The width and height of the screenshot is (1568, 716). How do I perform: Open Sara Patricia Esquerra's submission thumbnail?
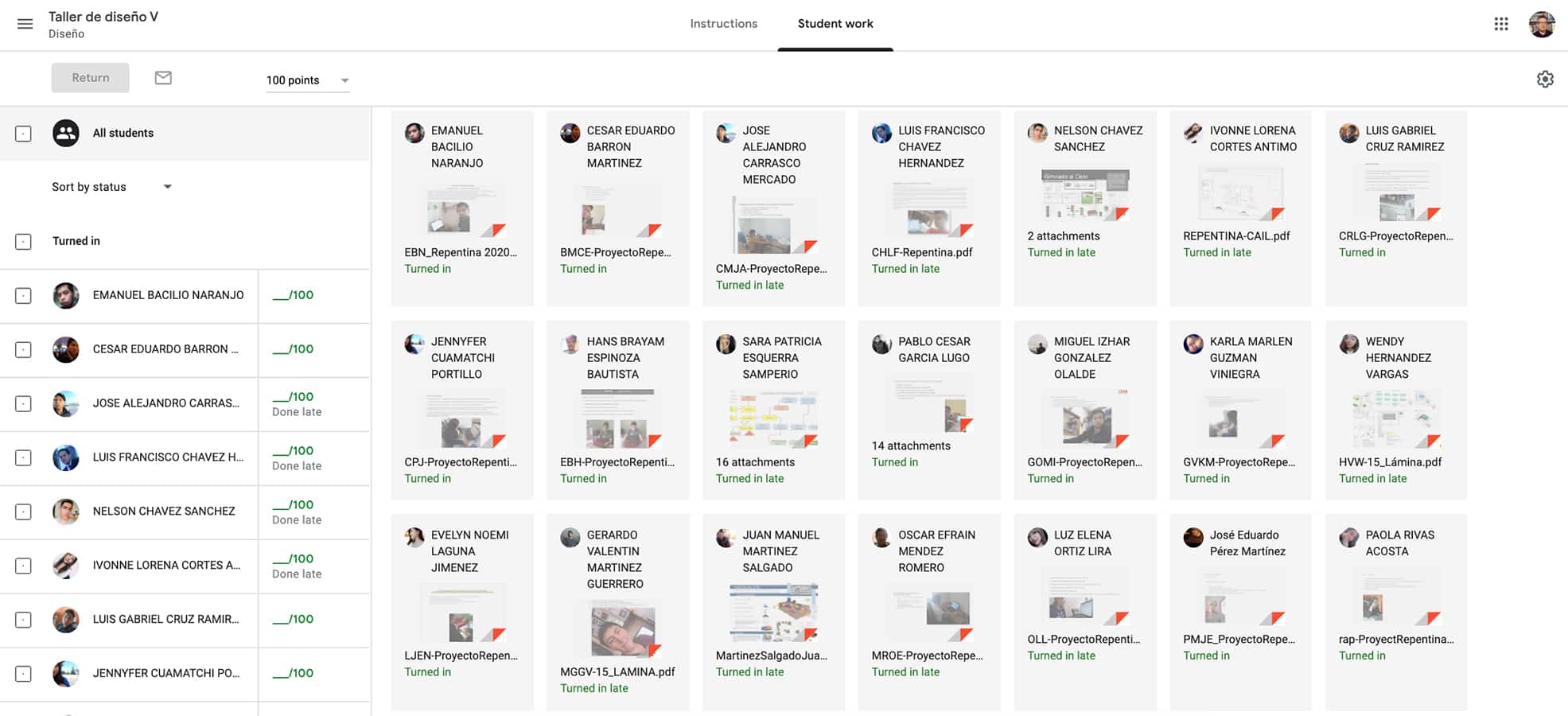click(773, 418)
